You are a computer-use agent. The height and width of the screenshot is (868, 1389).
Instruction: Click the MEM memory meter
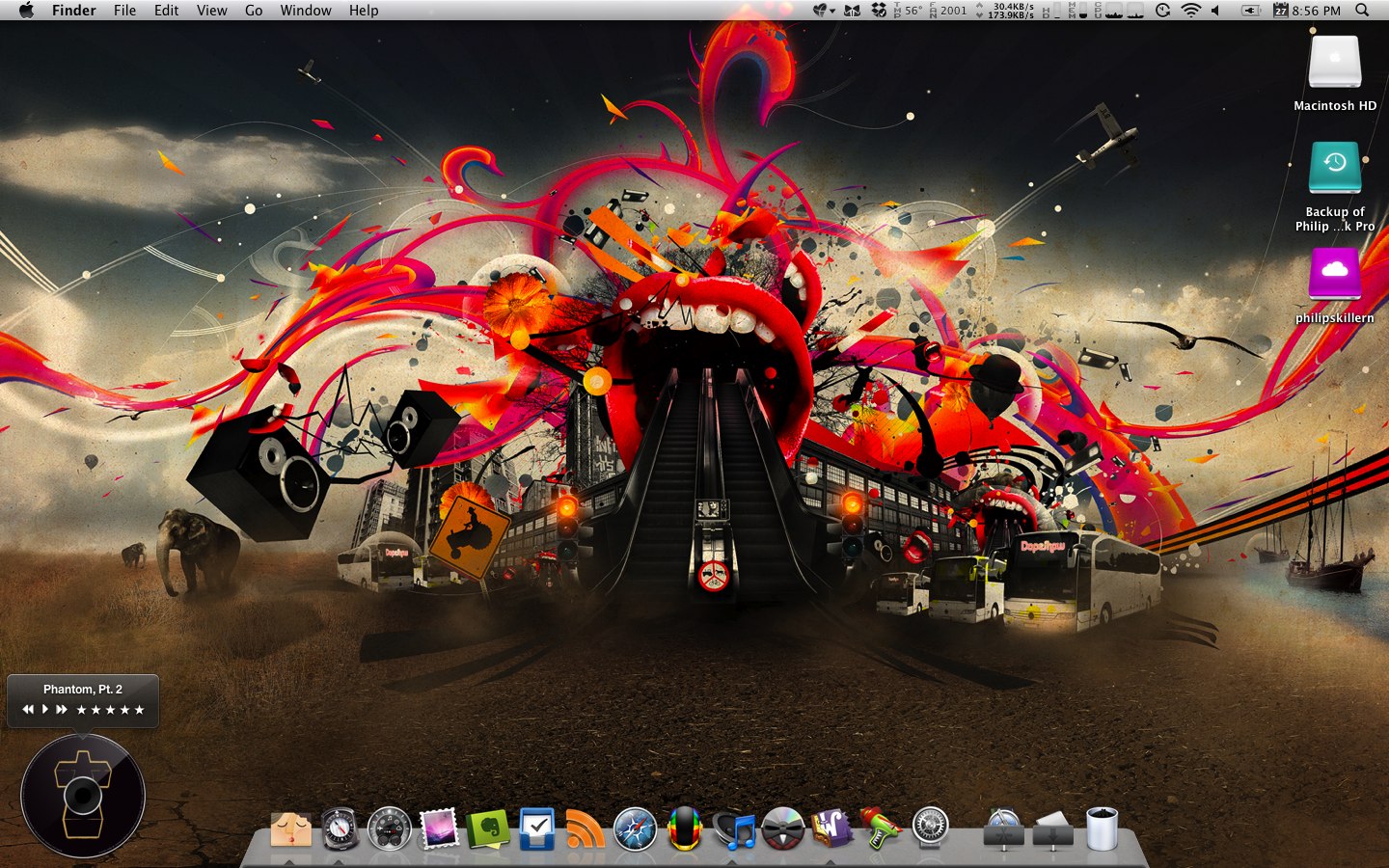tap(1078, 11)
